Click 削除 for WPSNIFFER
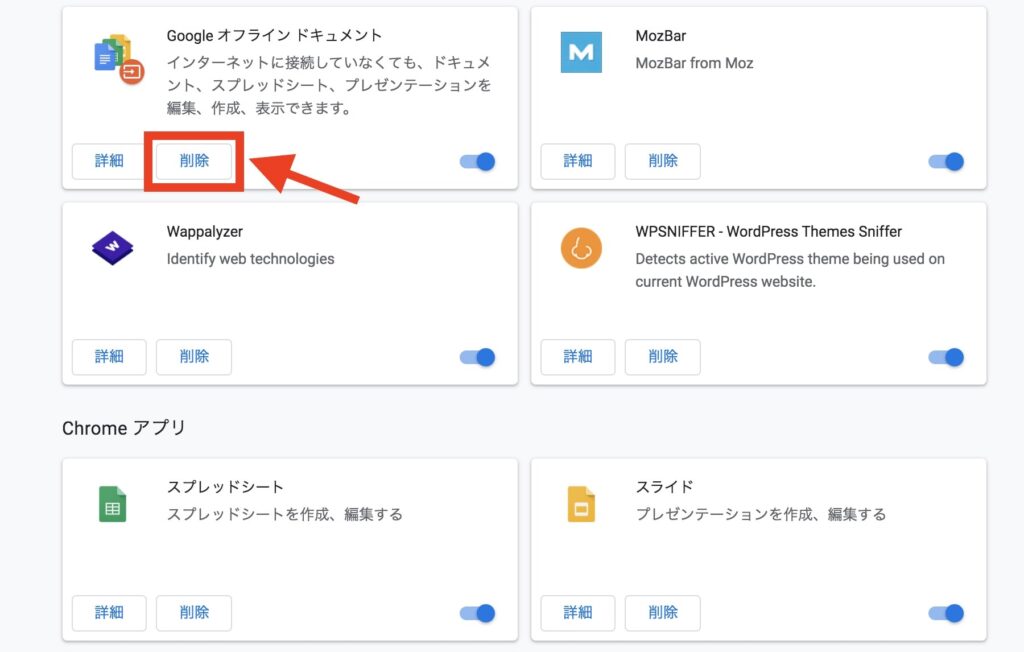 pyautogui.click(x=663, y=357)
